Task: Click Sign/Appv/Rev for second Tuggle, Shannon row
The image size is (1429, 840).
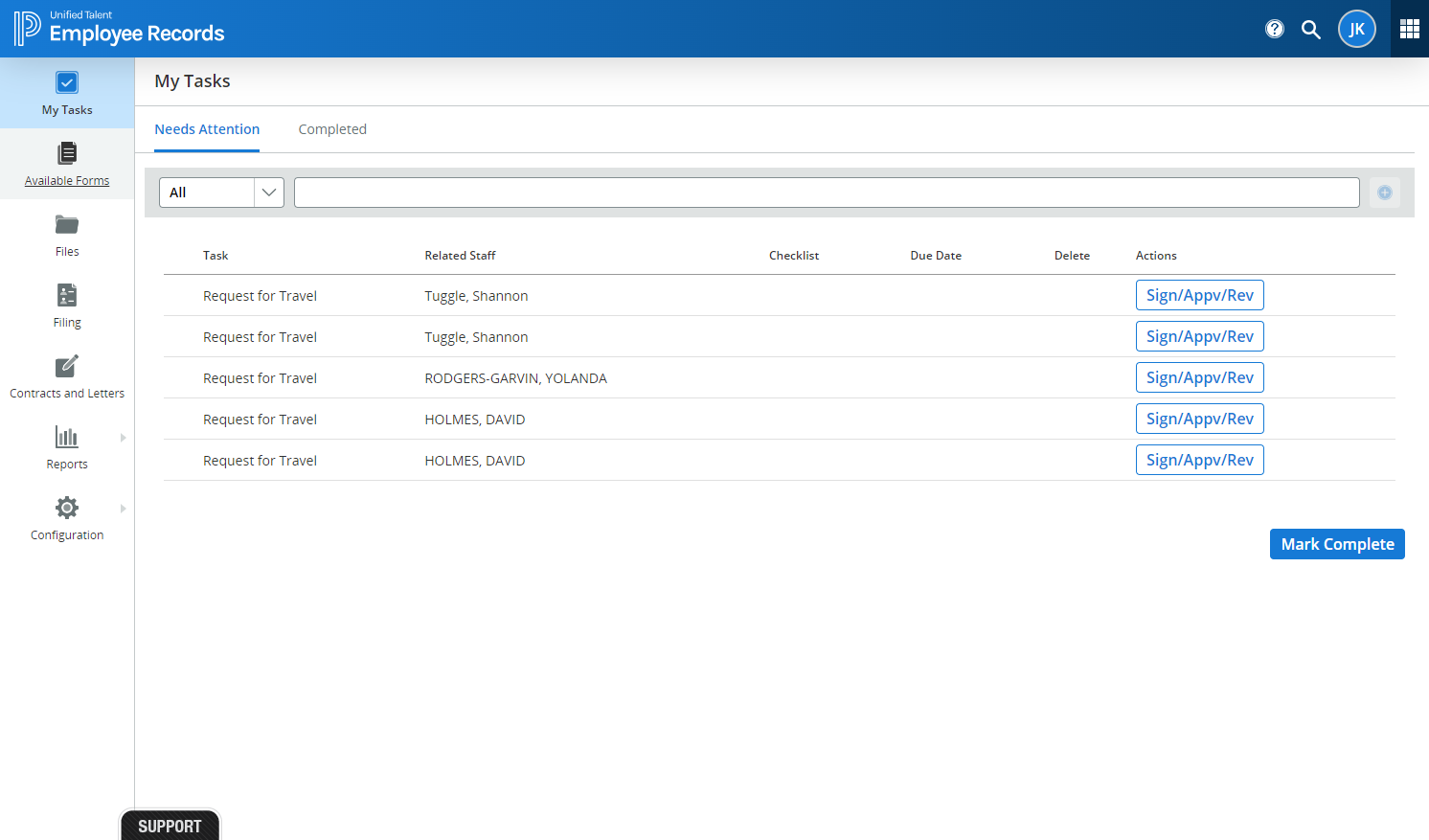Action: (x=1200, y=336)
